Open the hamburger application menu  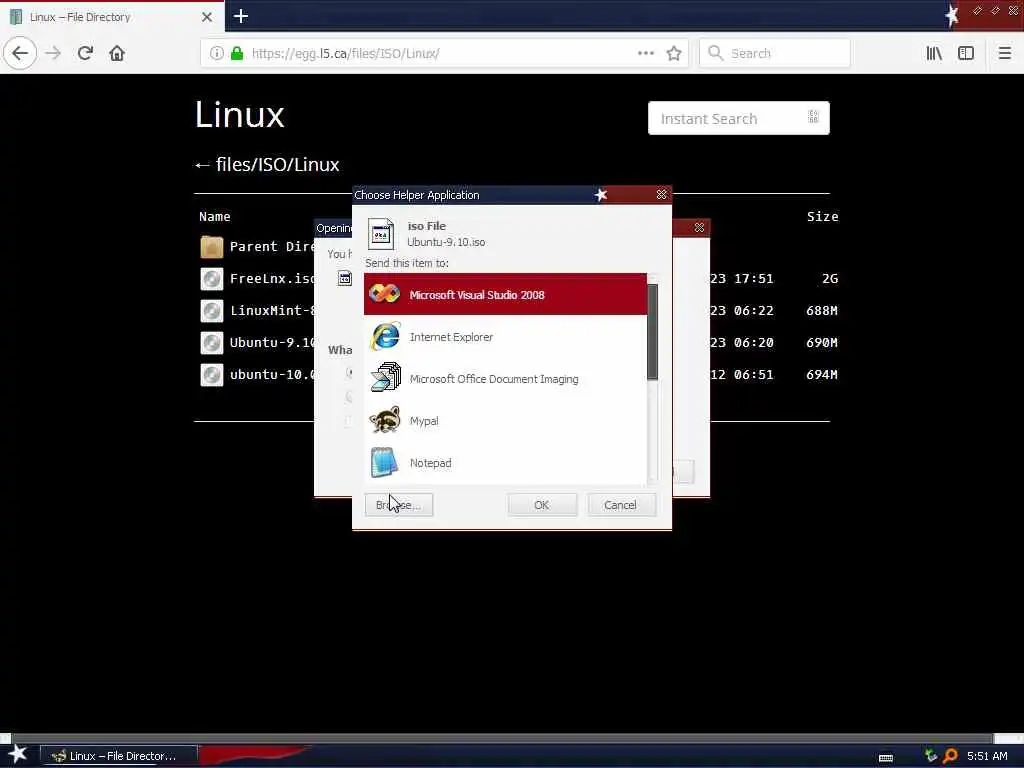(1004, 53)
